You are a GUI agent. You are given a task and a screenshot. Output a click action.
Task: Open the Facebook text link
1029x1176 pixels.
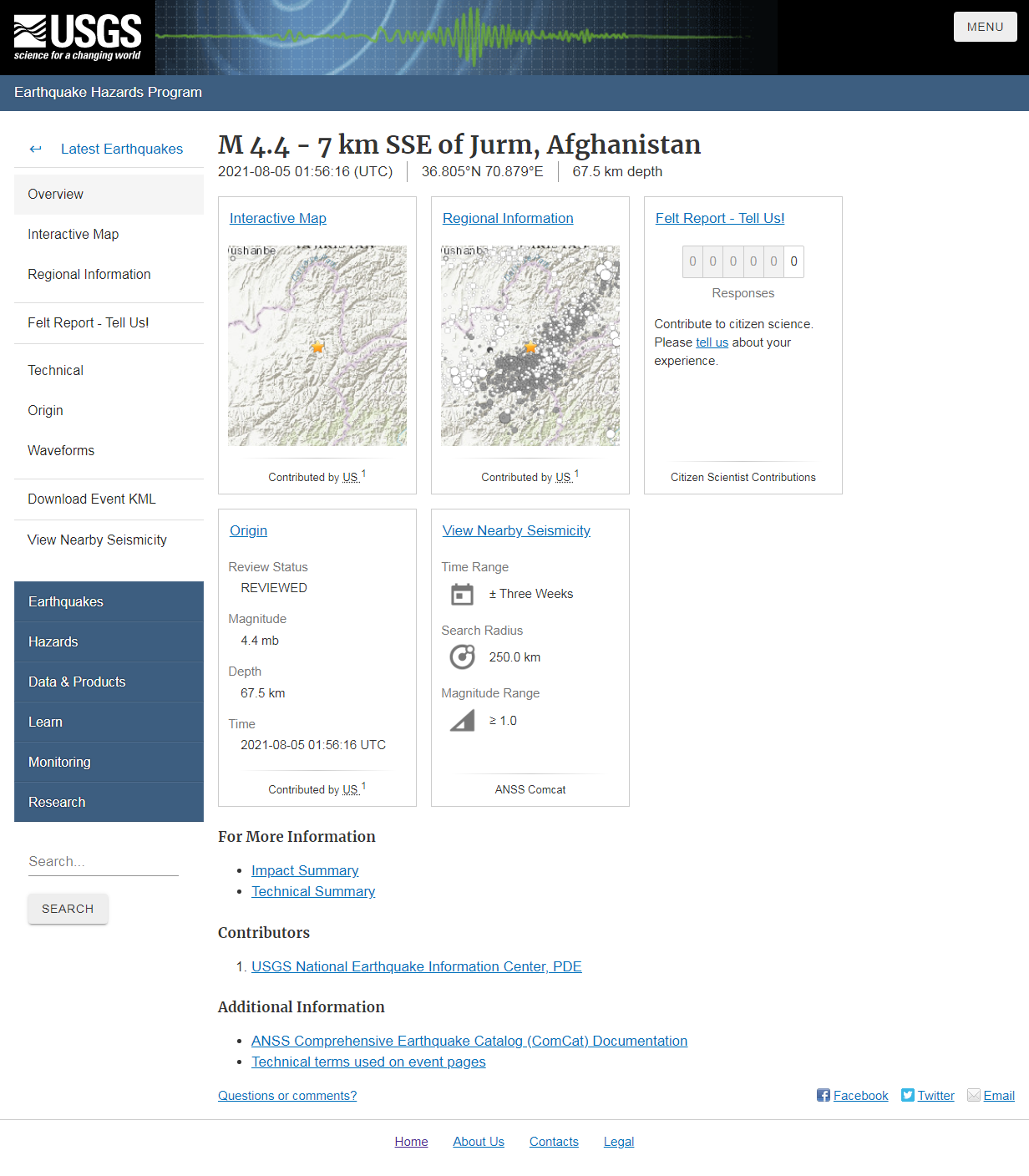860,1096
